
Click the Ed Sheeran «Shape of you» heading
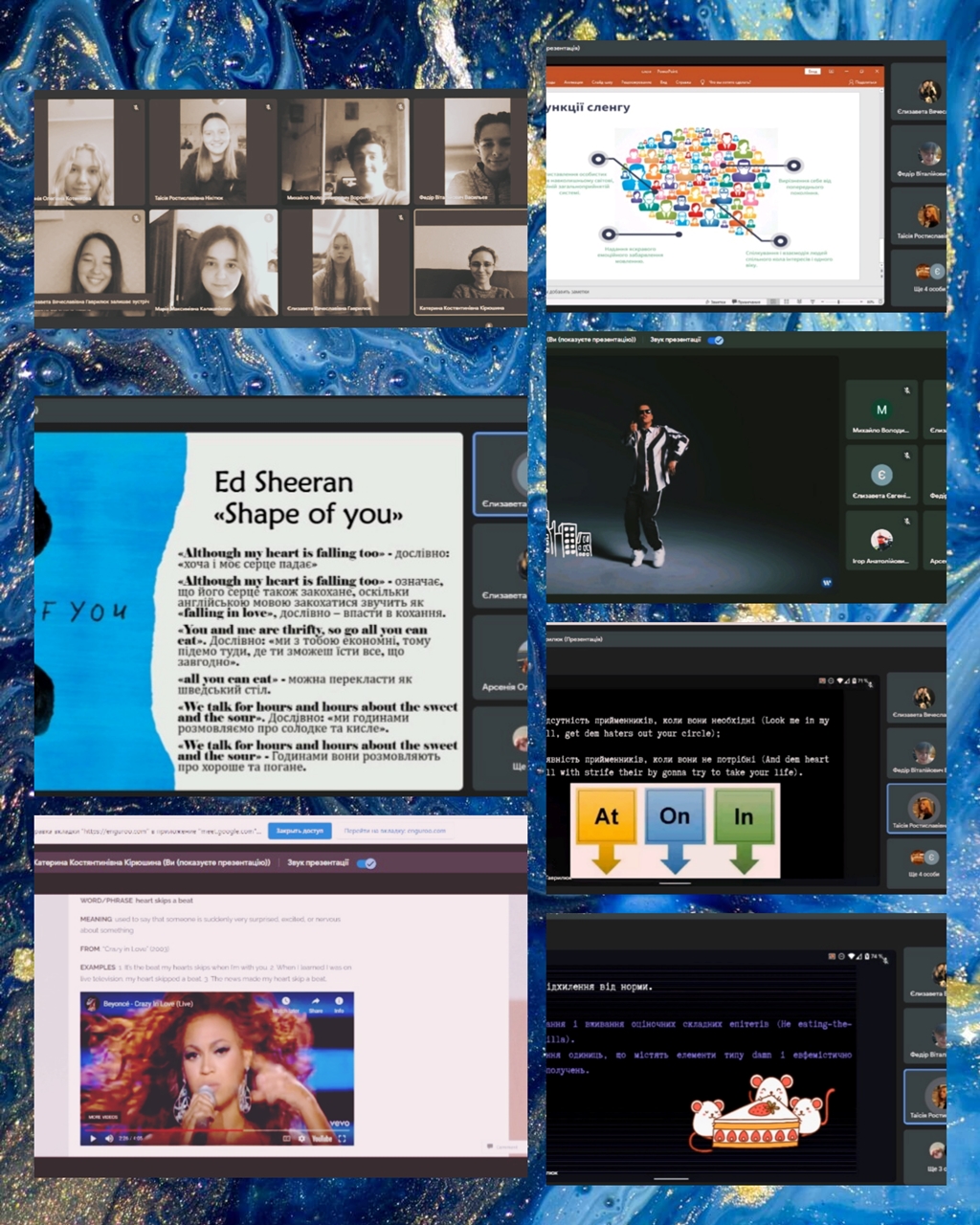[x=308, y=498]
